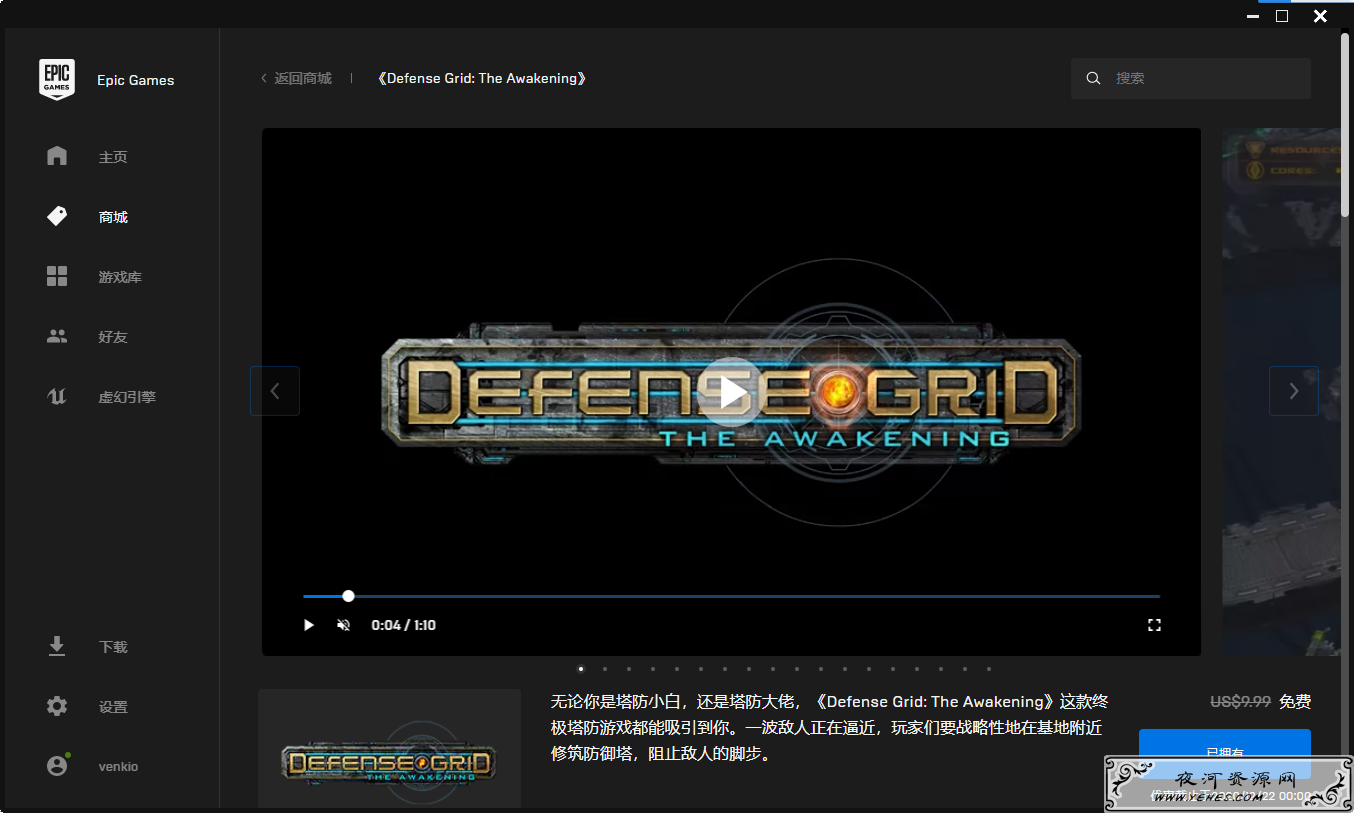Screen dimensions: 1354x813
Task: Click the Epic Games logo
Action: 57,79
